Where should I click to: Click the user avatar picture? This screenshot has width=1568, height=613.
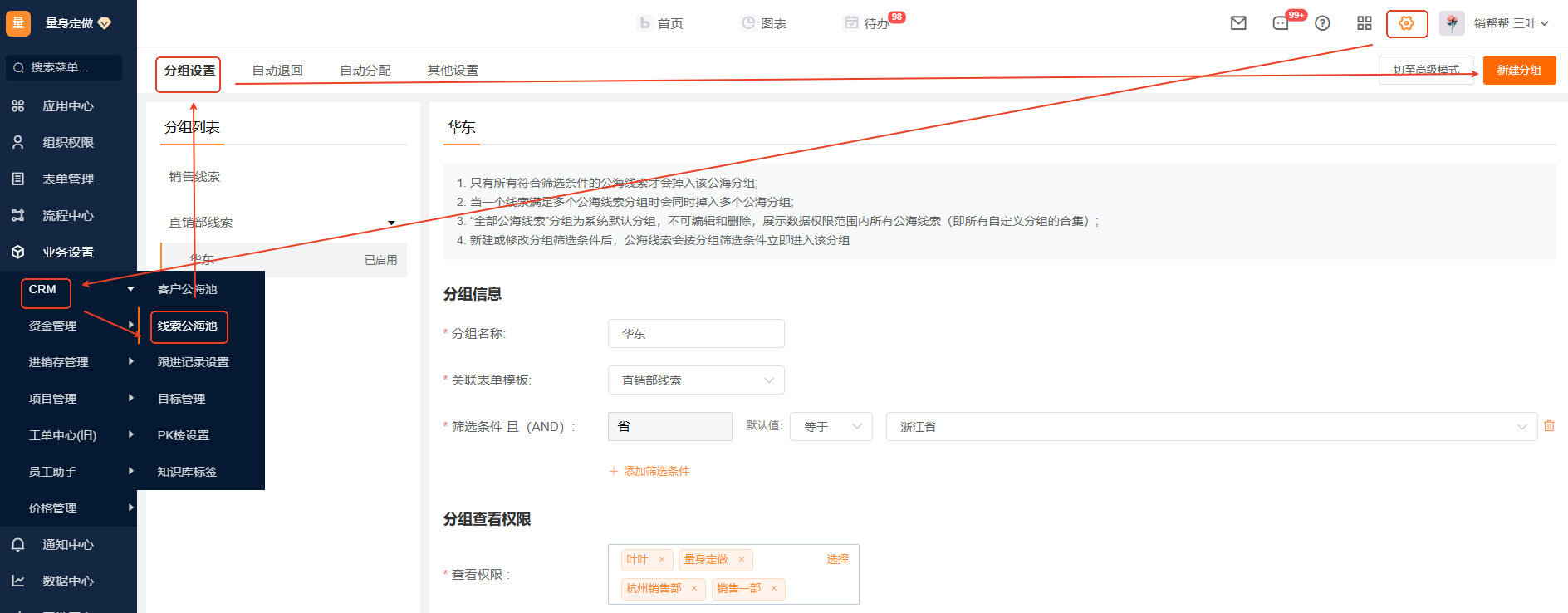tap(1452, 23)
